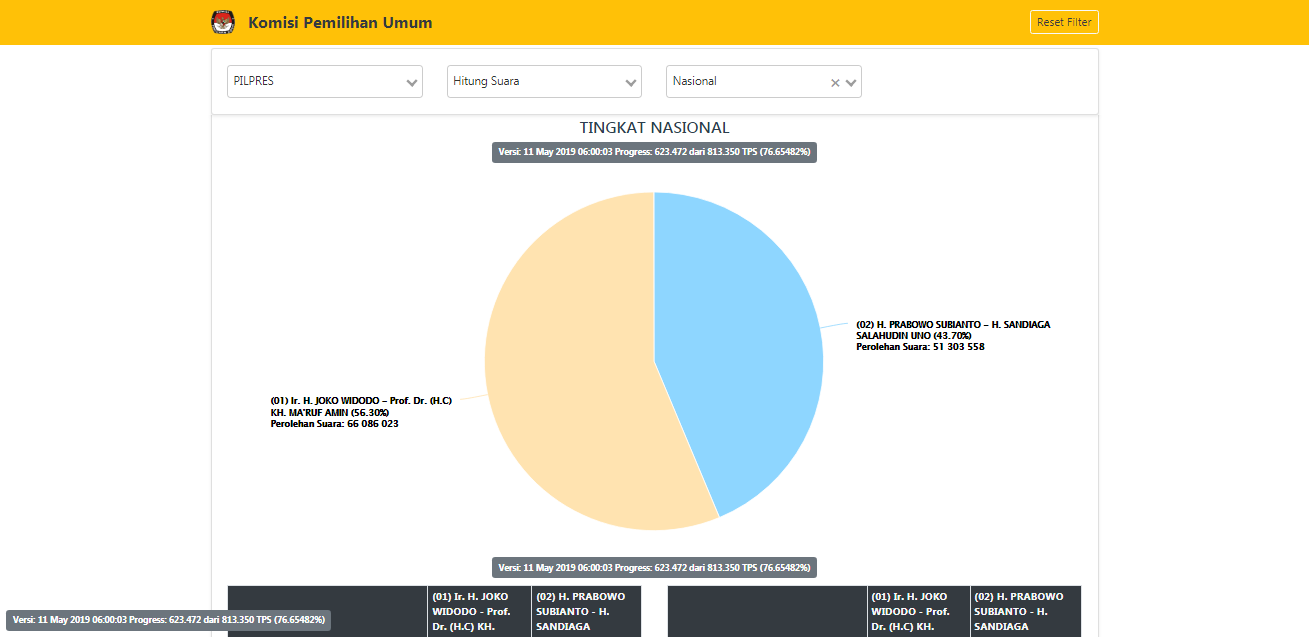Click the version progress badge above the chart
This screenshot has height=637, width=1309.
(x=654, y=152)
